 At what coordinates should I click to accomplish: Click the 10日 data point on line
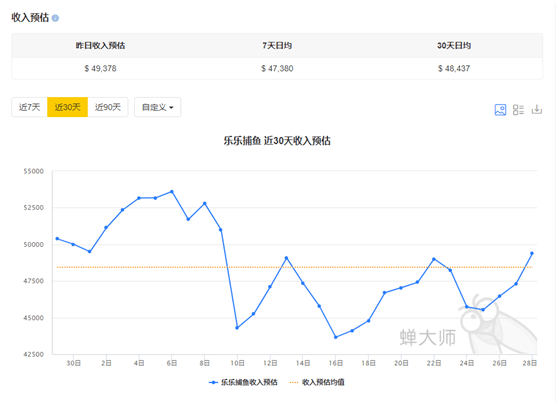[x=237, y=328]
